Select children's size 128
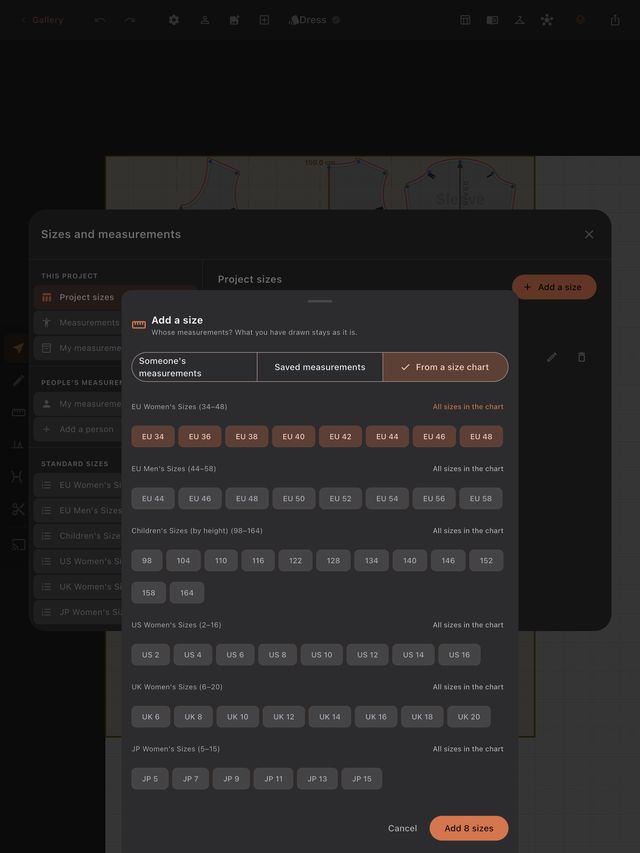This screenshot has width=640, height=853. tap(333, 560)
